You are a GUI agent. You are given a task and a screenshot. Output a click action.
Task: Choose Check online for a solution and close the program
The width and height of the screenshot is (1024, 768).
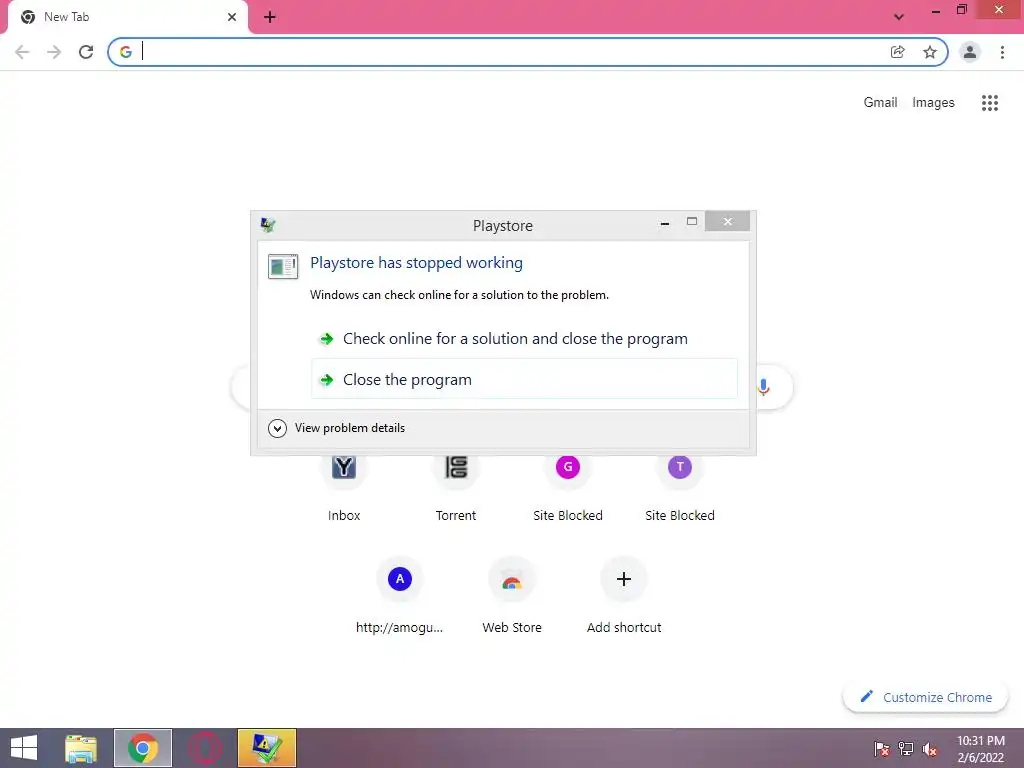pyautogui.click(x=524, y=339)
